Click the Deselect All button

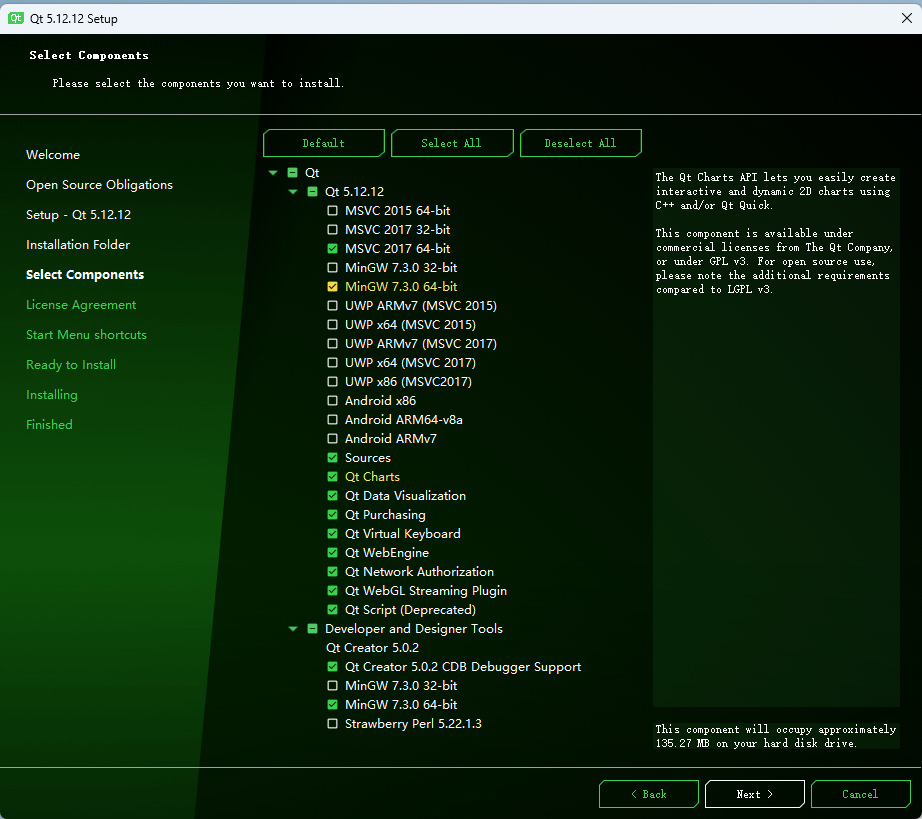tap(580, 144)
